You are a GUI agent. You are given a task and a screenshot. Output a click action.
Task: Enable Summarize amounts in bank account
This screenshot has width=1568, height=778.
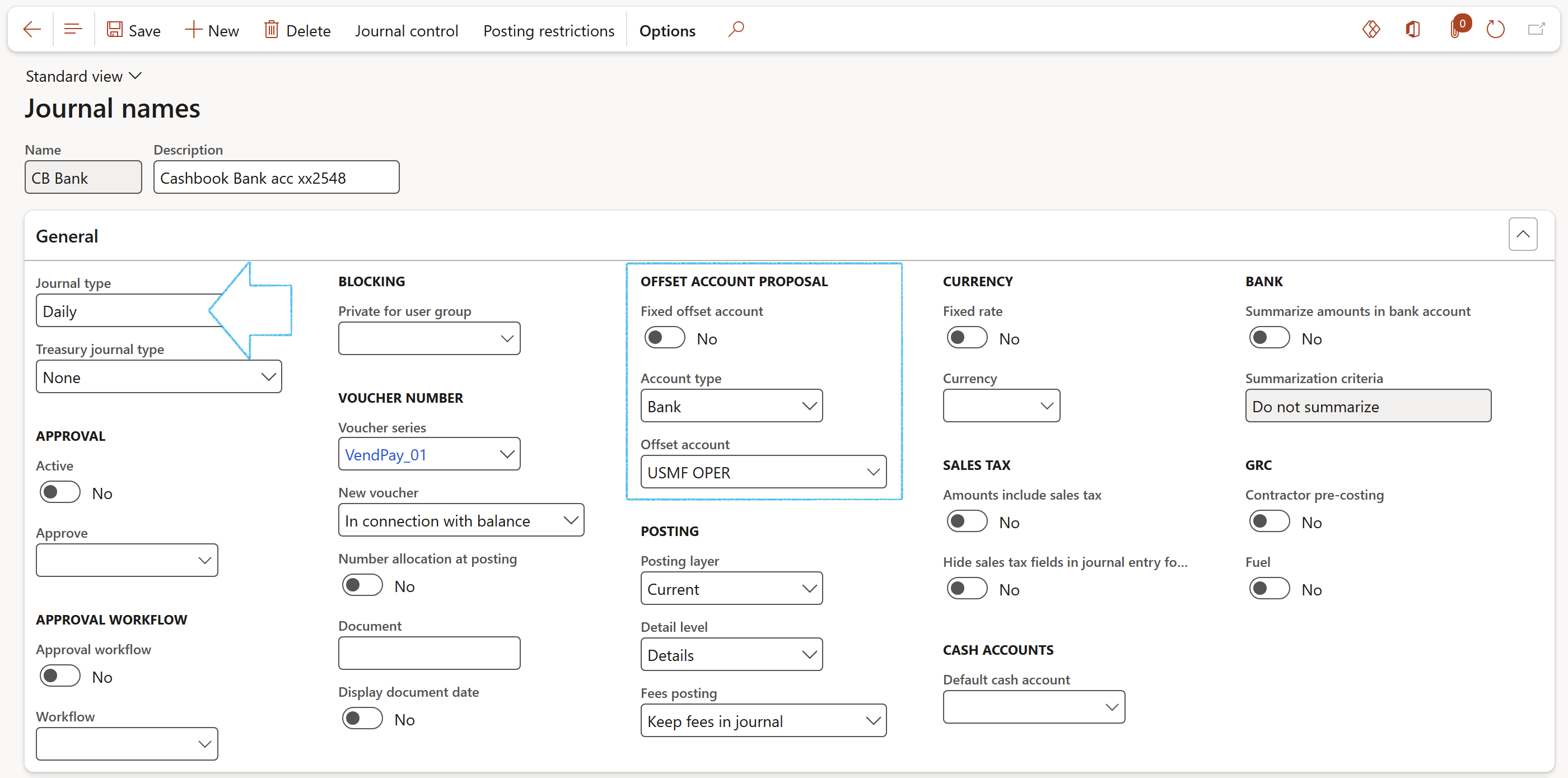tap(1268, 338)
